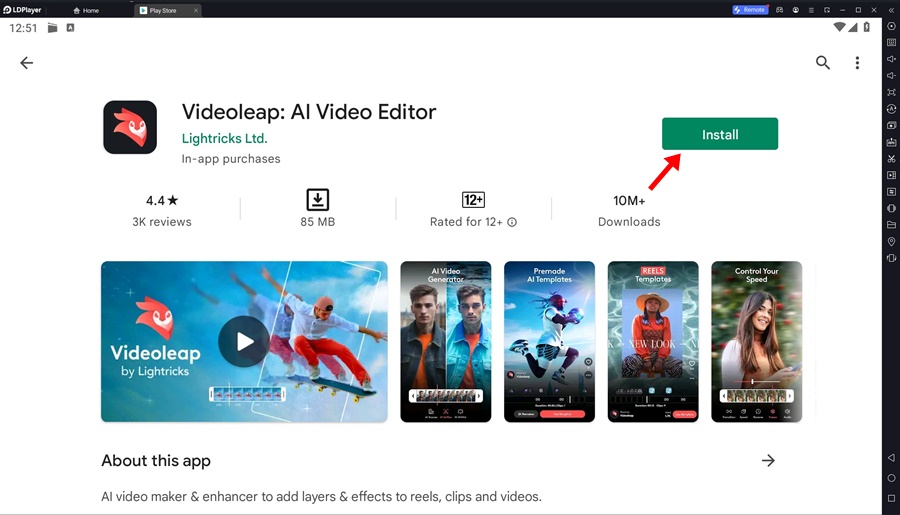Click the Android back triangle button
This screenshot has width=900, height=515.
[891, 458]
